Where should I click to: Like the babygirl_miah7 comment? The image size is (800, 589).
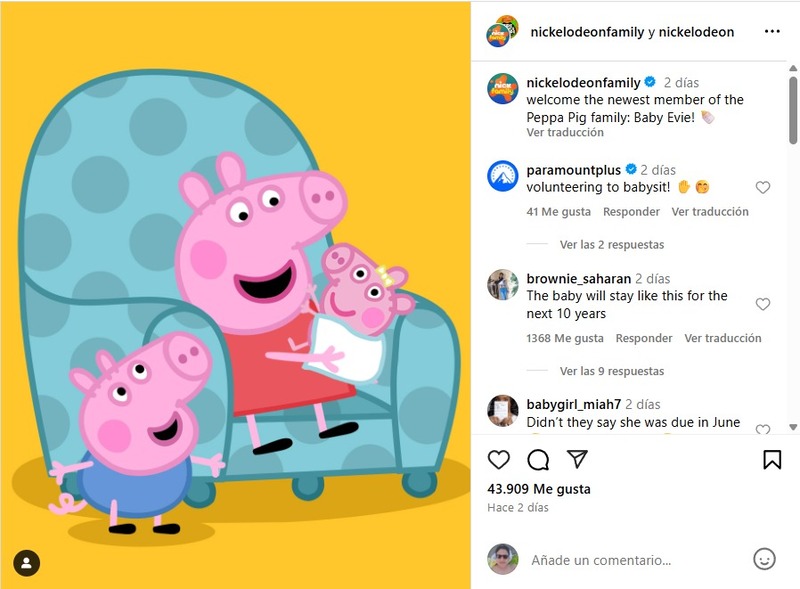pyautogui.click(x=762, y=429)
